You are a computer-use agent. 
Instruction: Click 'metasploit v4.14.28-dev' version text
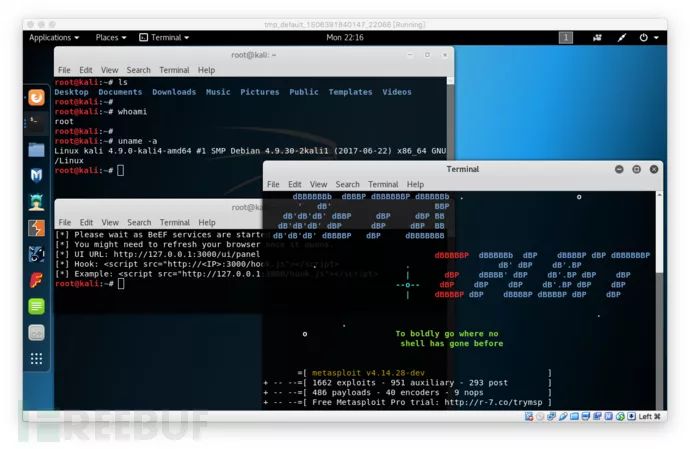click(x=368, y=373)
